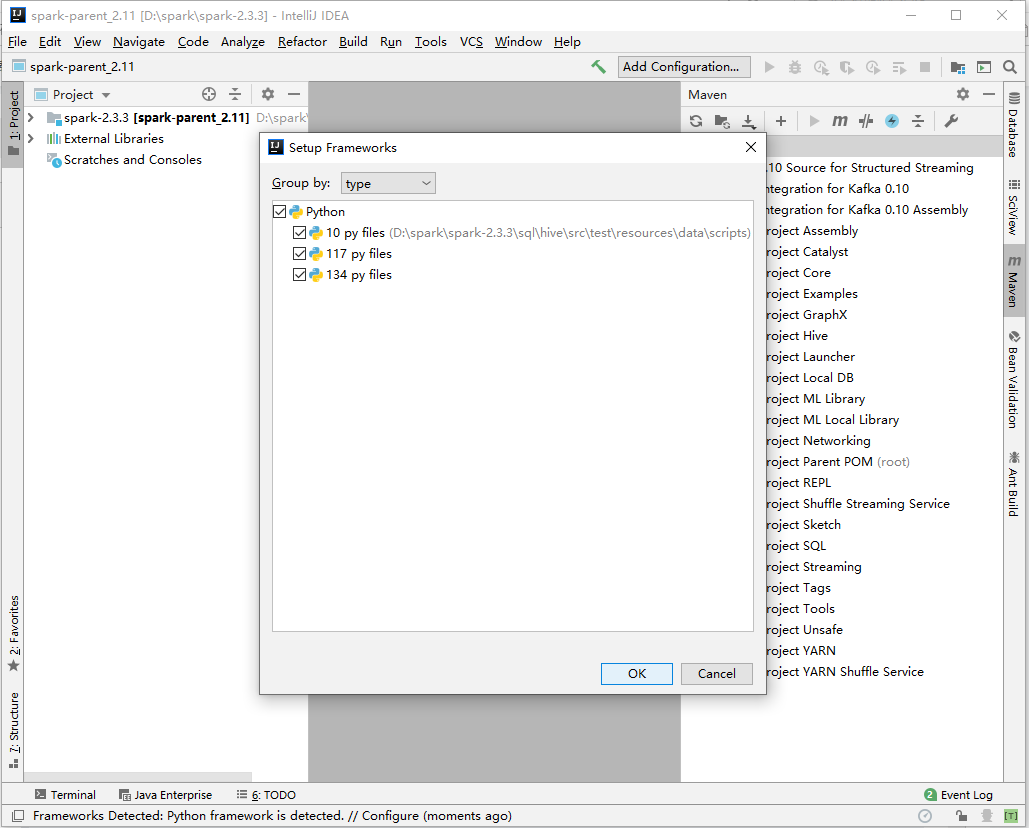The width and height of the screenshot is (1029, 828).
Task: Execute Maven goal using the 'm' icon
Action: coord(839,121)
